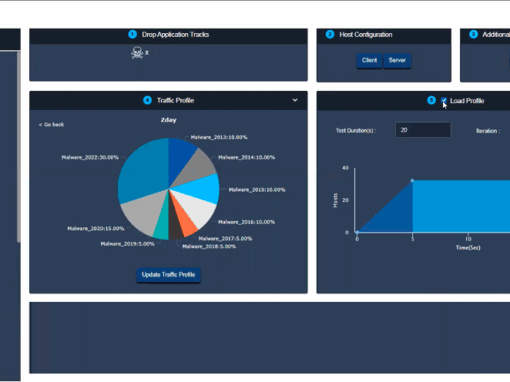Collapse the Traffic Profile panel chevron
510x382 pixels.
point(295,100)
